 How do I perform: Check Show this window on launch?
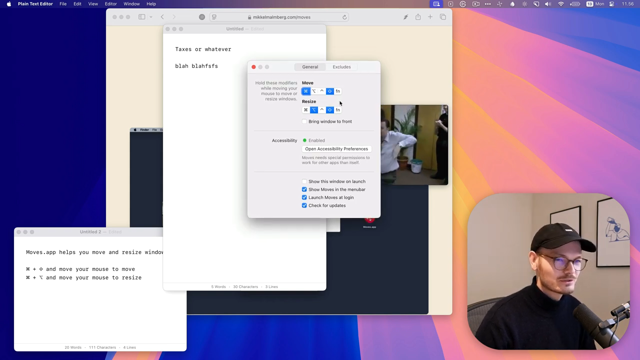pyautogui.click(x=304, y=181)
